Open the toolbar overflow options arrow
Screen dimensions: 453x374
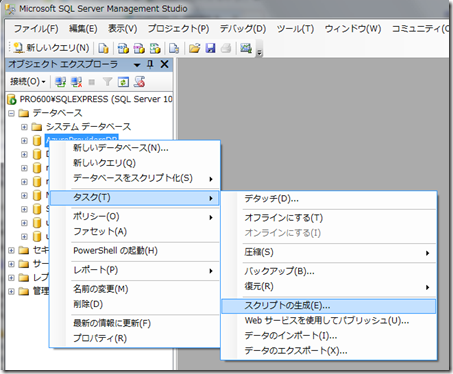click(x=260, y=52)
